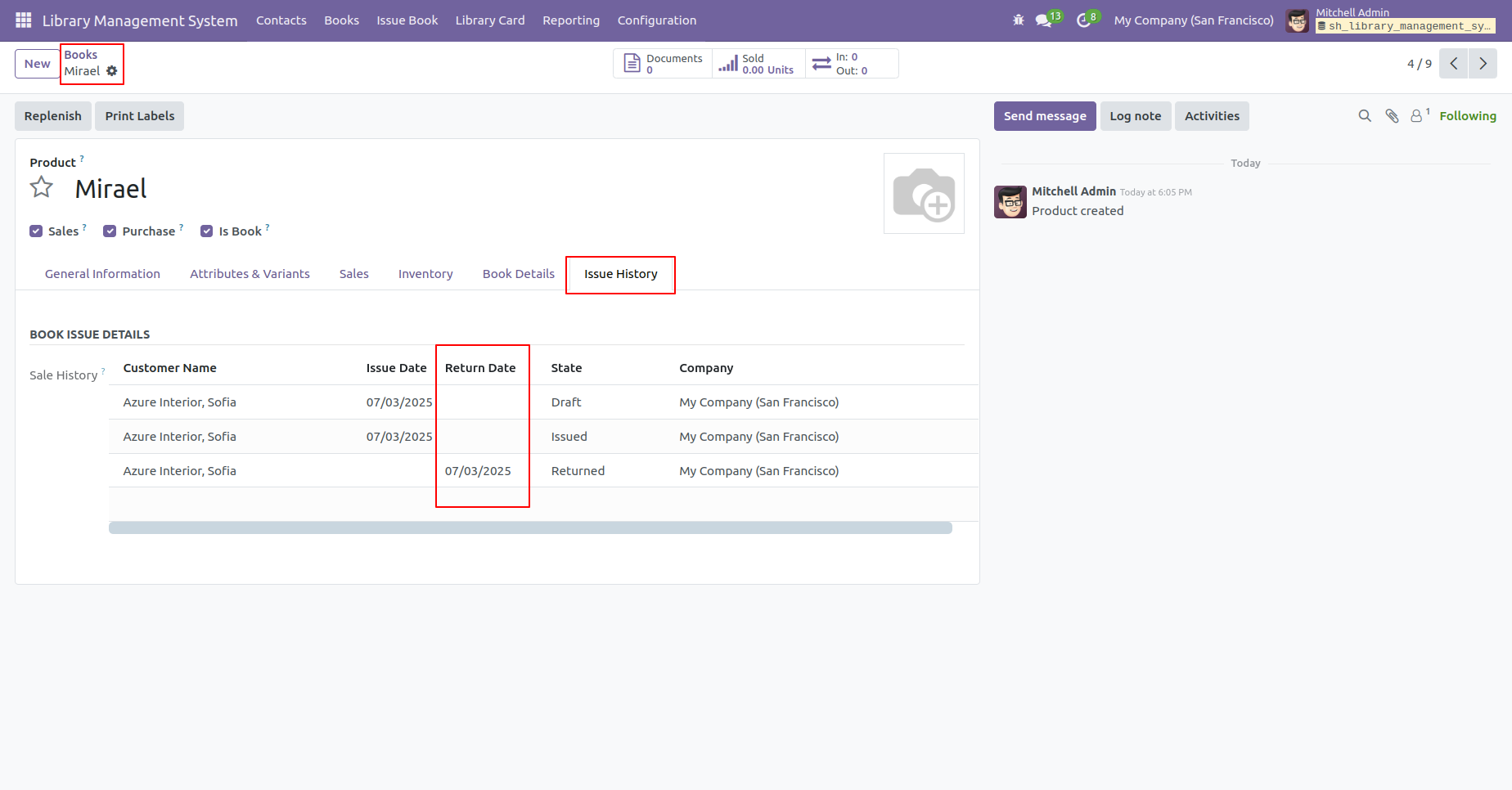Switch to General Information tab
Viewport: 1512px width, 790px height.
[x=102, y=274]
